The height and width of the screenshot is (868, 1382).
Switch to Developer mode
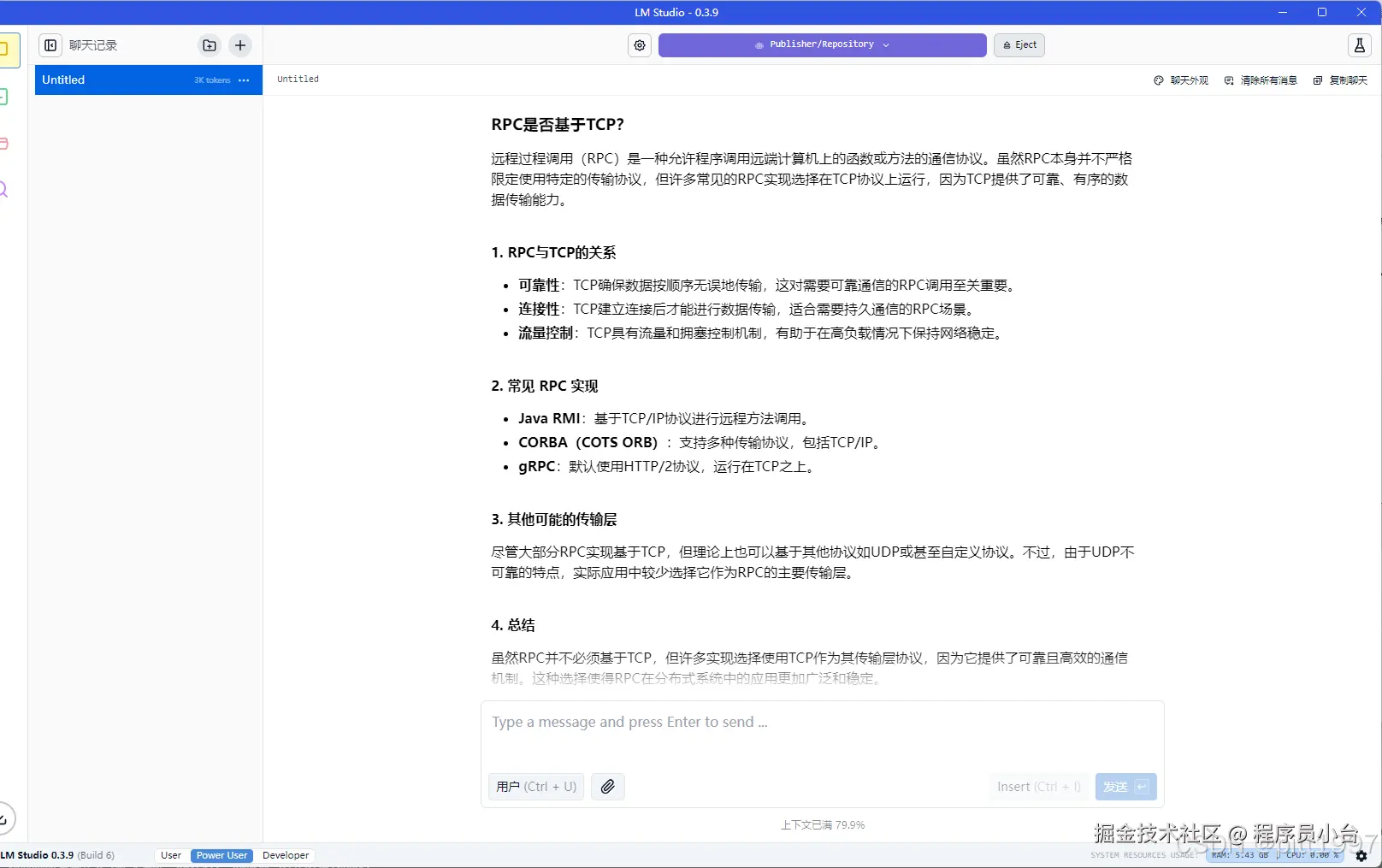click(x=285, y=855)
